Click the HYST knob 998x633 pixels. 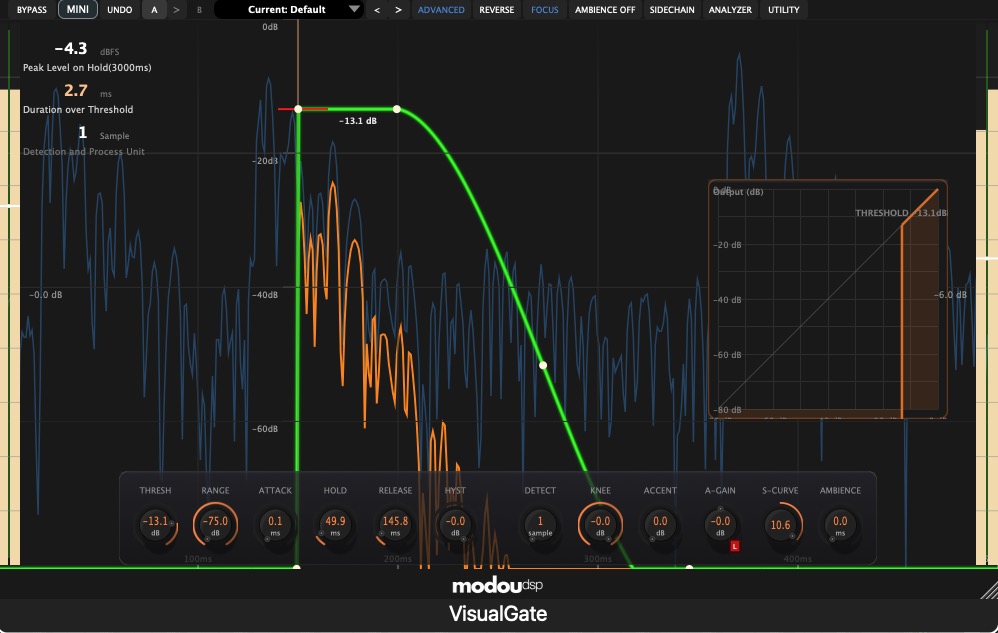tap(455, 525)
